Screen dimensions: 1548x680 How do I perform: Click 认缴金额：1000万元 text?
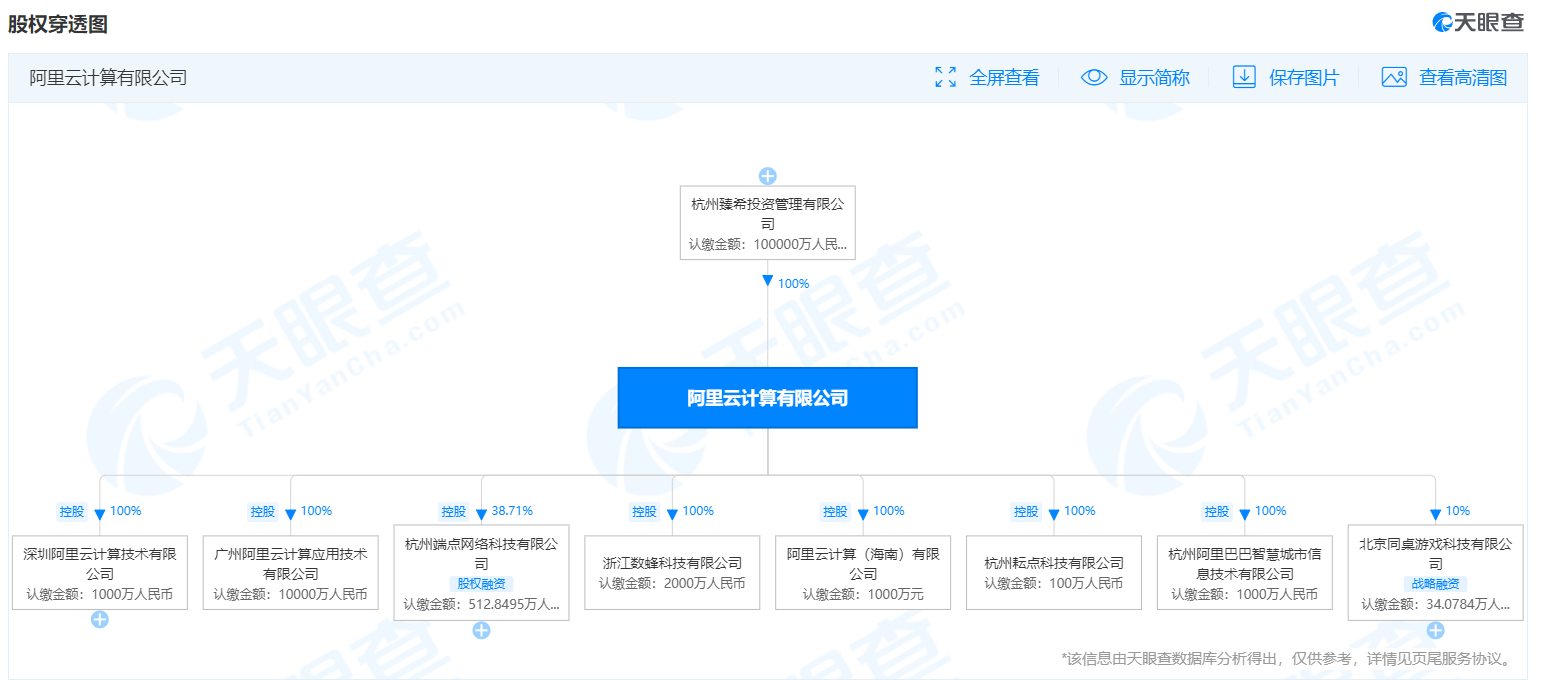[863, 594]
